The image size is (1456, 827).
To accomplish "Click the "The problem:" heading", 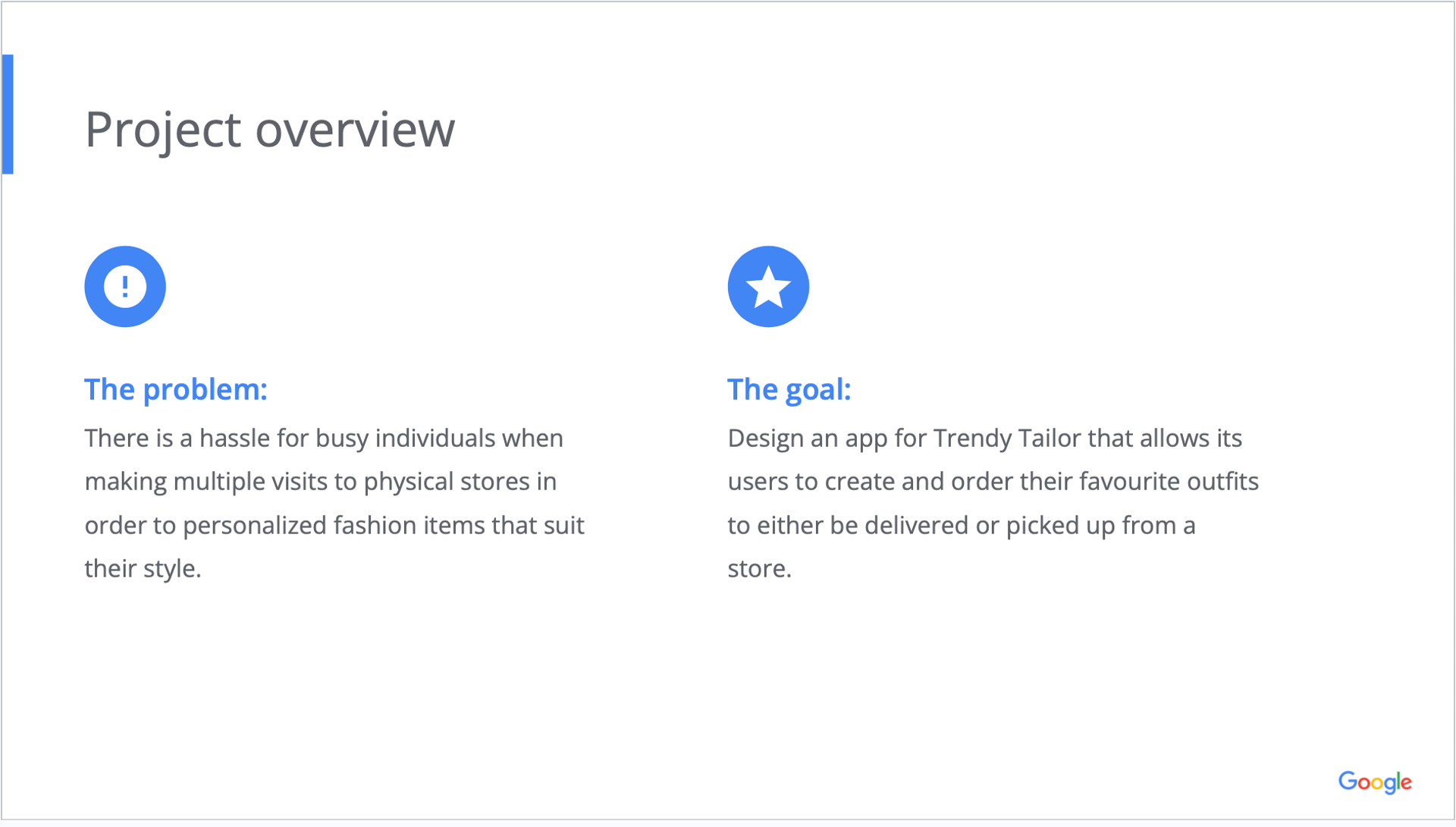I will point(176,389).
